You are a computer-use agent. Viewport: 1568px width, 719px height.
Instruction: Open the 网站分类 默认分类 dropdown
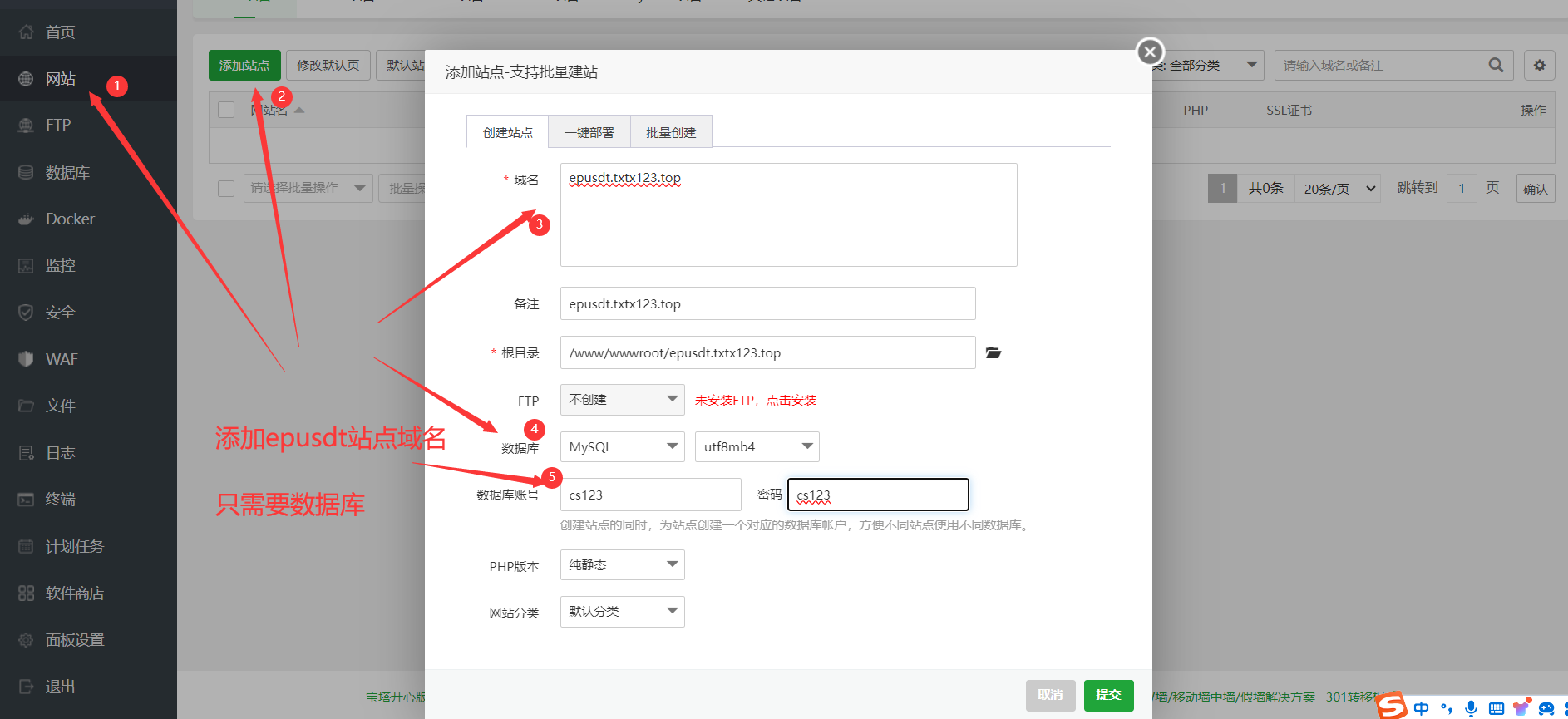pos(623,612)
